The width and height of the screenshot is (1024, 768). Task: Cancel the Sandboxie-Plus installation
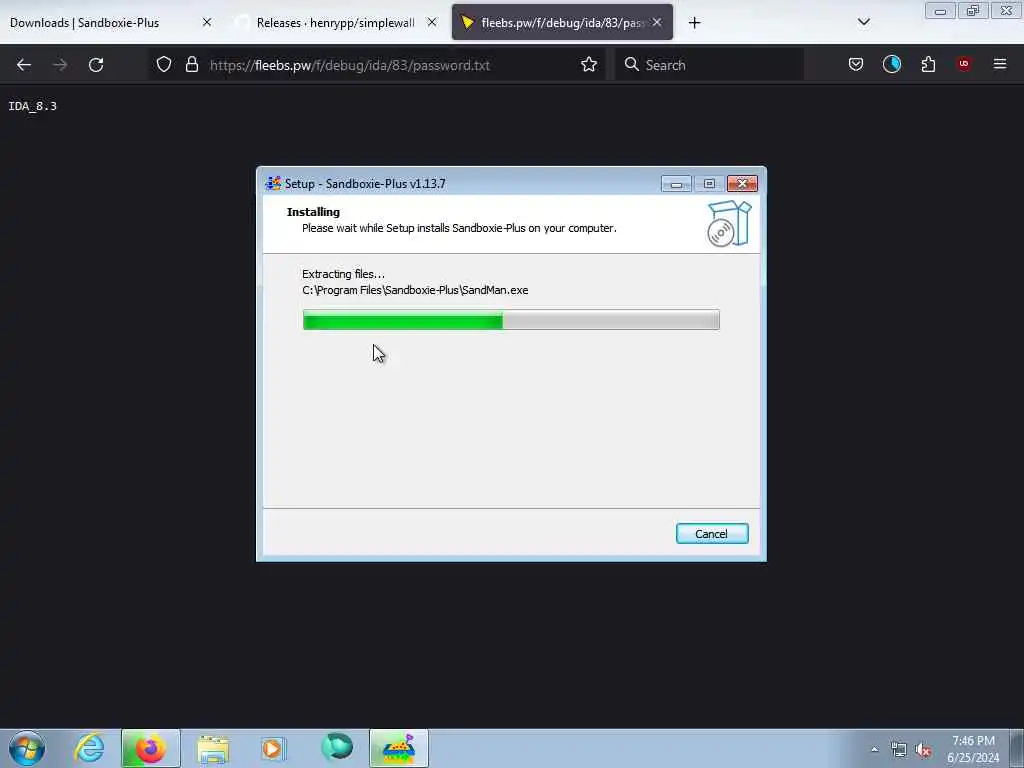pyautogui.click(x=712, y=534)
